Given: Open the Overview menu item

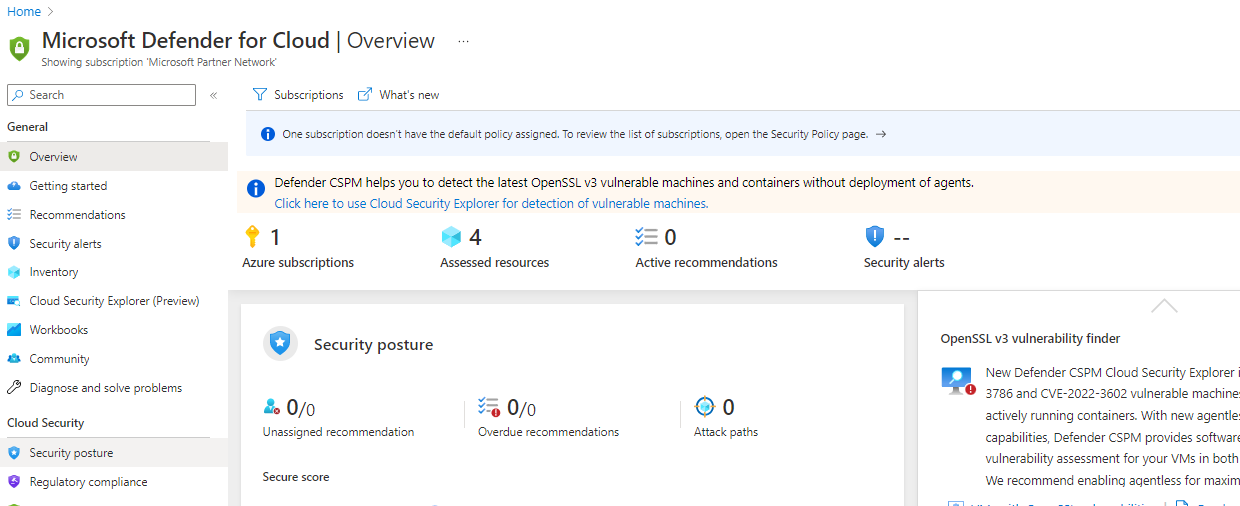Looking at the screenshot, I should [114, 157].
